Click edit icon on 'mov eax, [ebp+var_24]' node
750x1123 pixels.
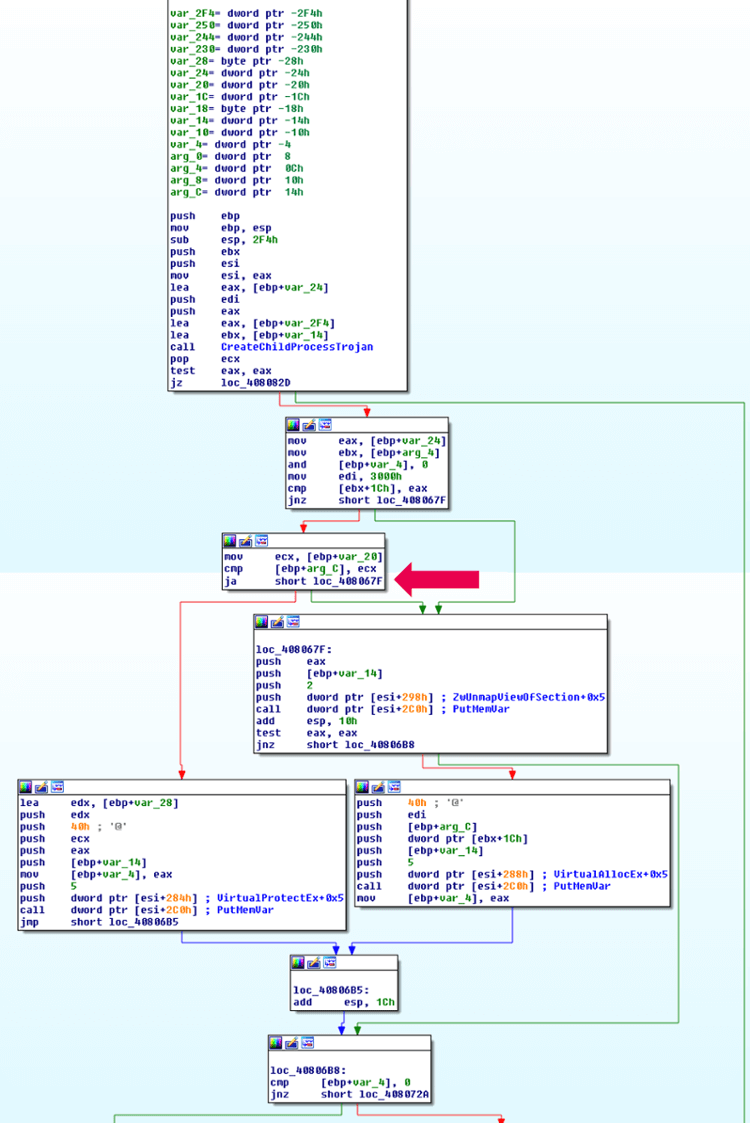click(309, 425)
